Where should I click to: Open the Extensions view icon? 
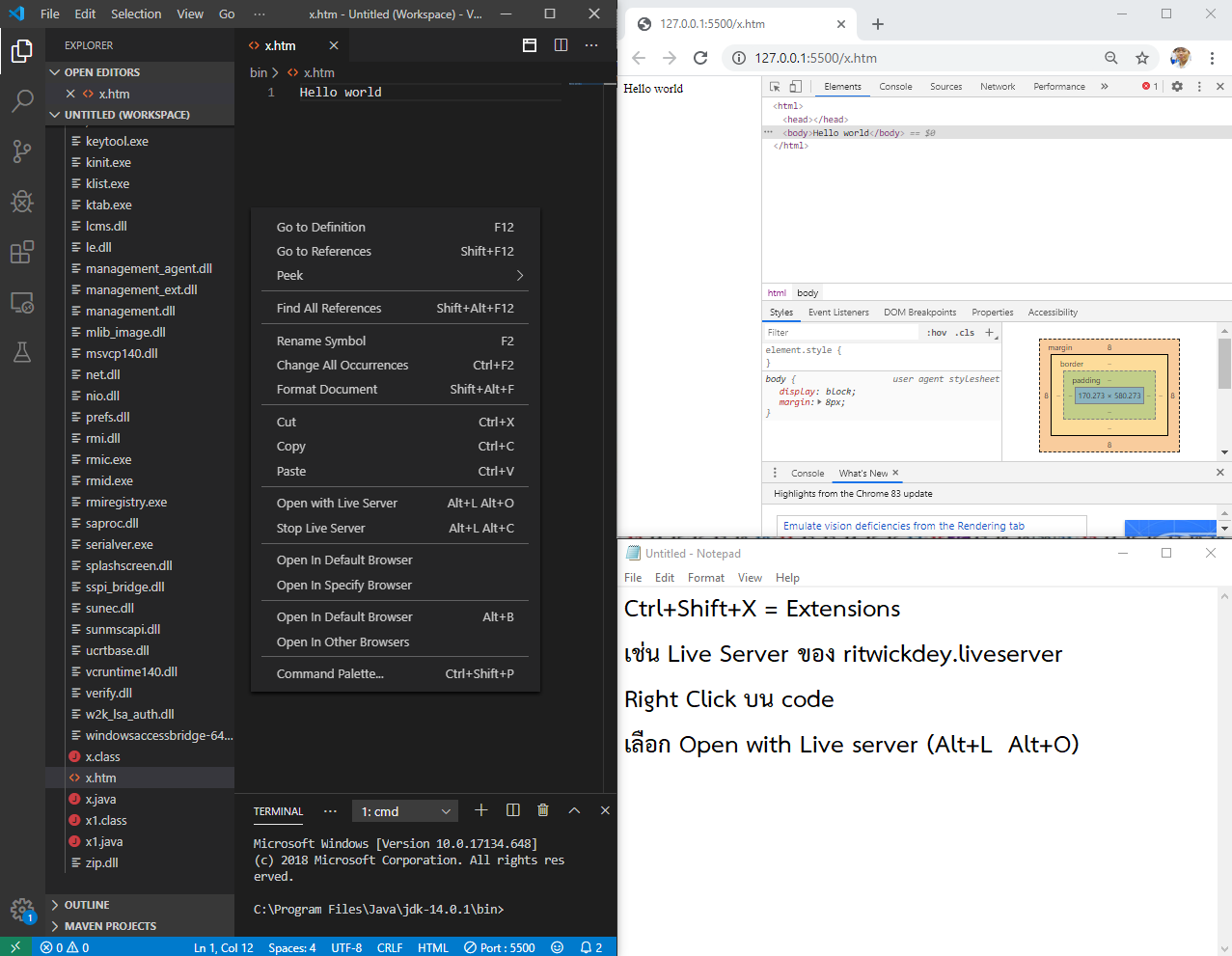[22, 252]
